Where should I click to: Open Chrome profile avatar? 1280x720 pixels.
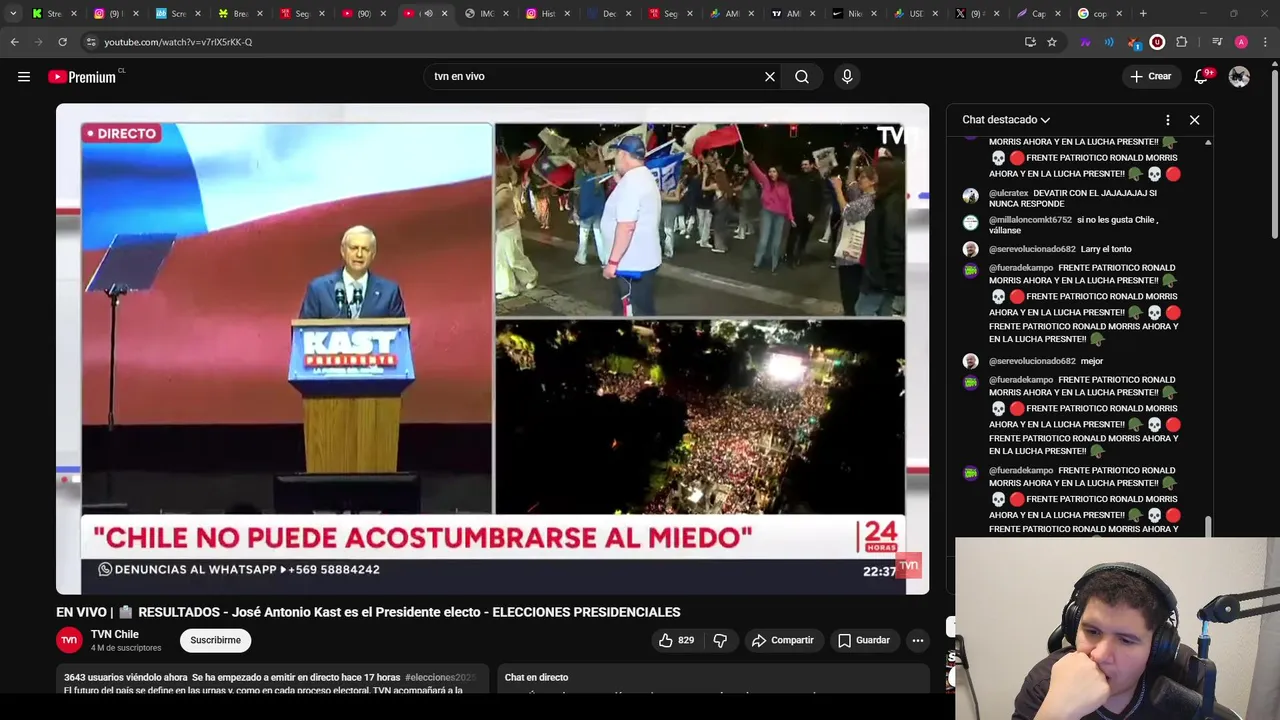pyautogui.click(x=1241, y=42)
